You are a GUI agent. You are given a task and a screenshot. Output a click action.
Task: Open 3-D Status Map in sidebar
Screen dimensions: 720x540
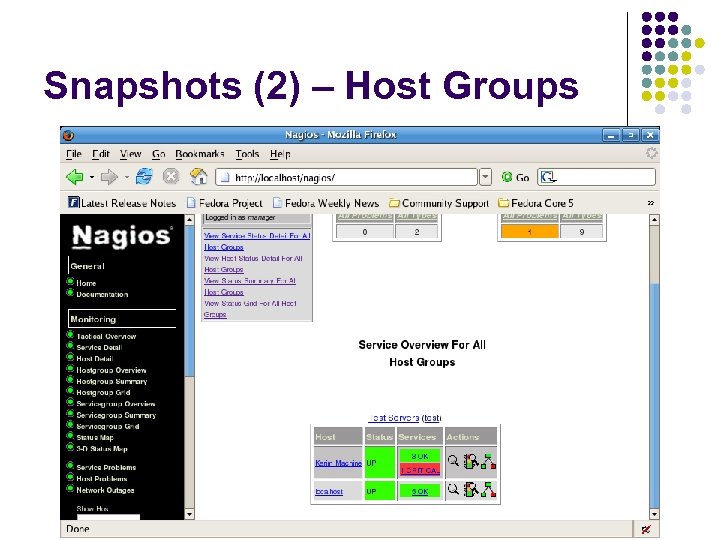pyautogui.click(x=102, y=449)
